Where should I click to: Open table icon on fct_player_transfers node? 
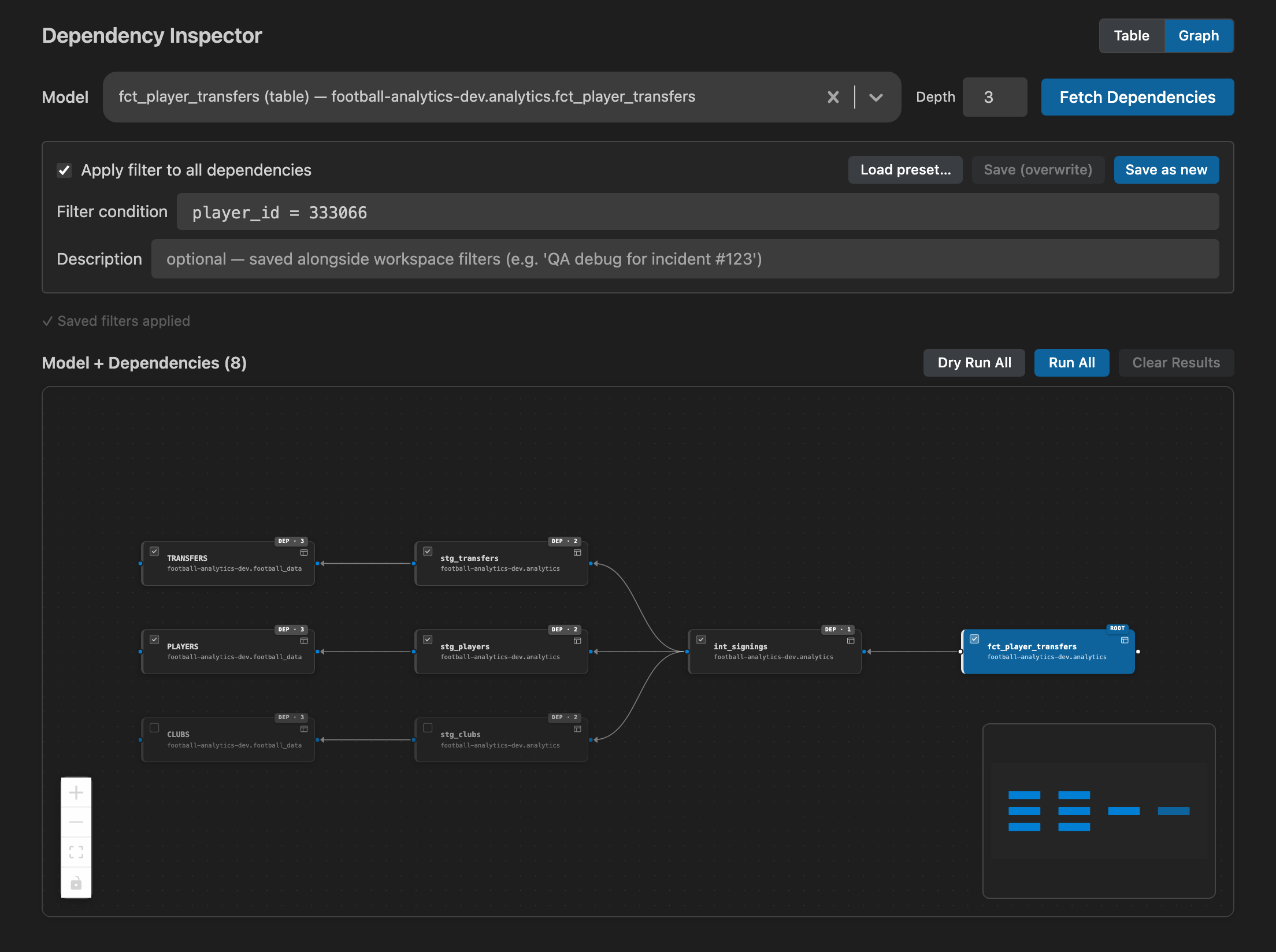[x=1125, y=640]
